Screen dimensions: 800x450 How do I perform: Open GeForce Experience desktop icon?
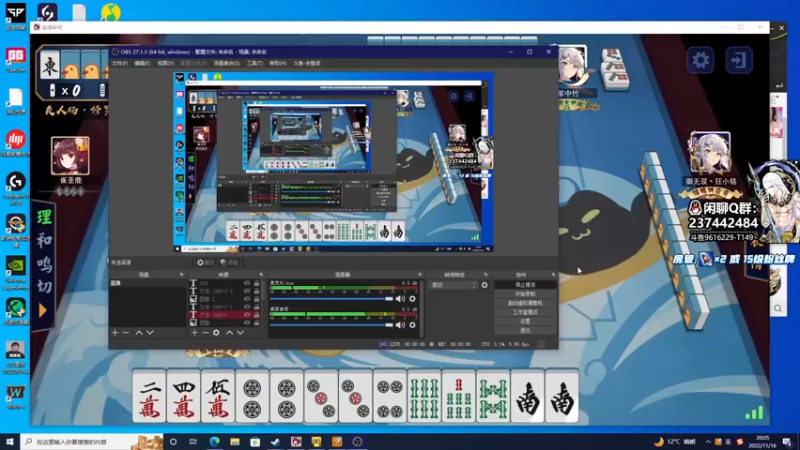tap(16, 270)
